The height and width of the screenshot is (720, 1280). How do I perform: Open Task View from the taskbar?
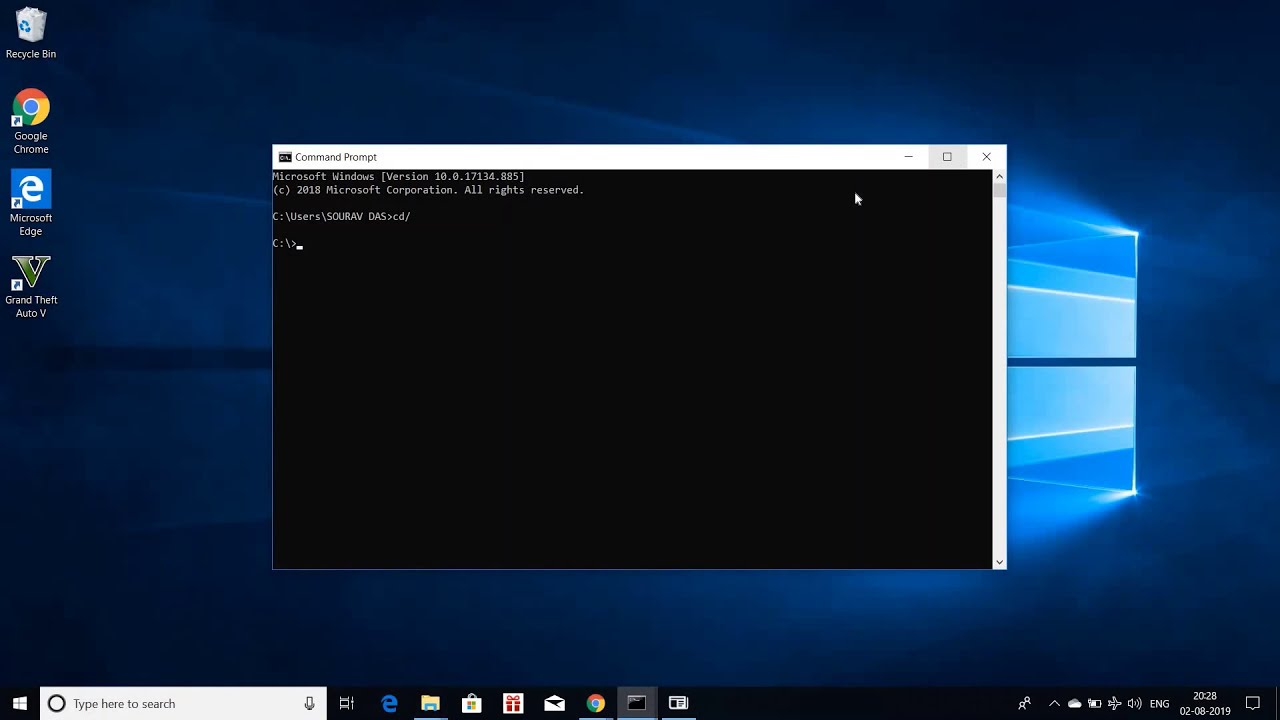[347, 703]
